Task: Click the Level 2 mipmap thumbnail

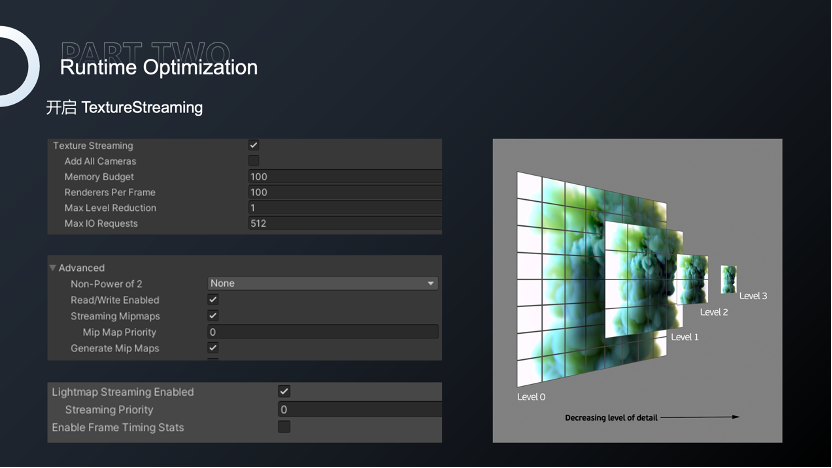Action: (693, 279)
